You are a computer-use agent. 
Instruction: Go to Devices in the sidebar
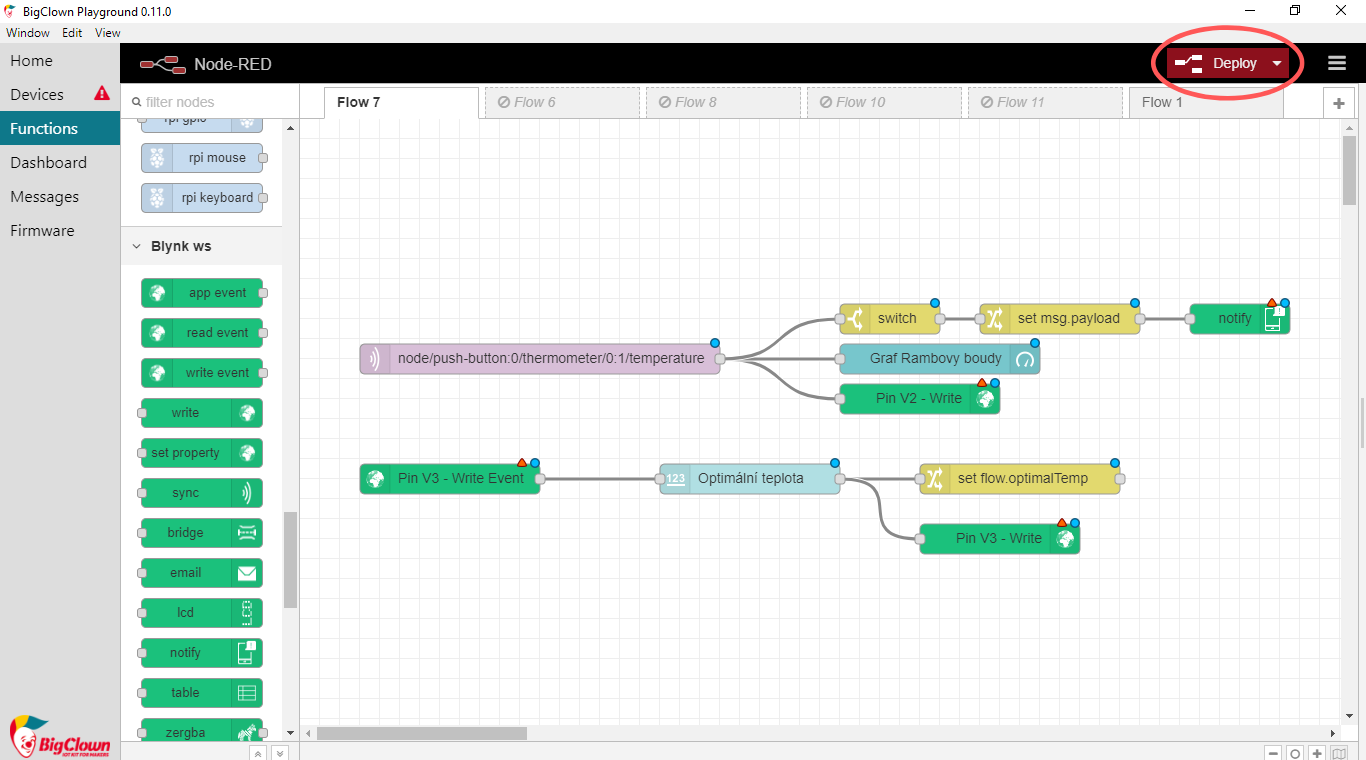point(60,94)
